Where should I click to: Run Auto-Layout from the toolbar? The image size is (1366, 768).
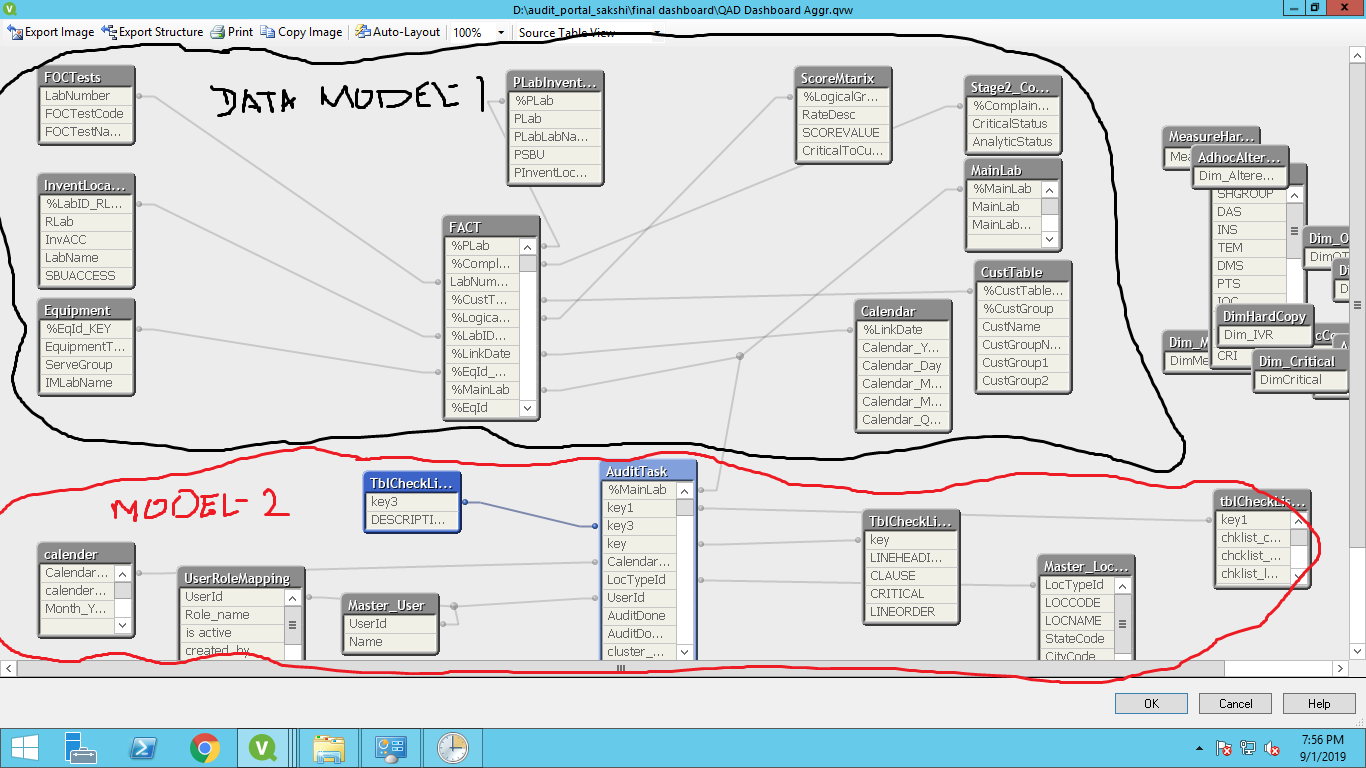398,32
